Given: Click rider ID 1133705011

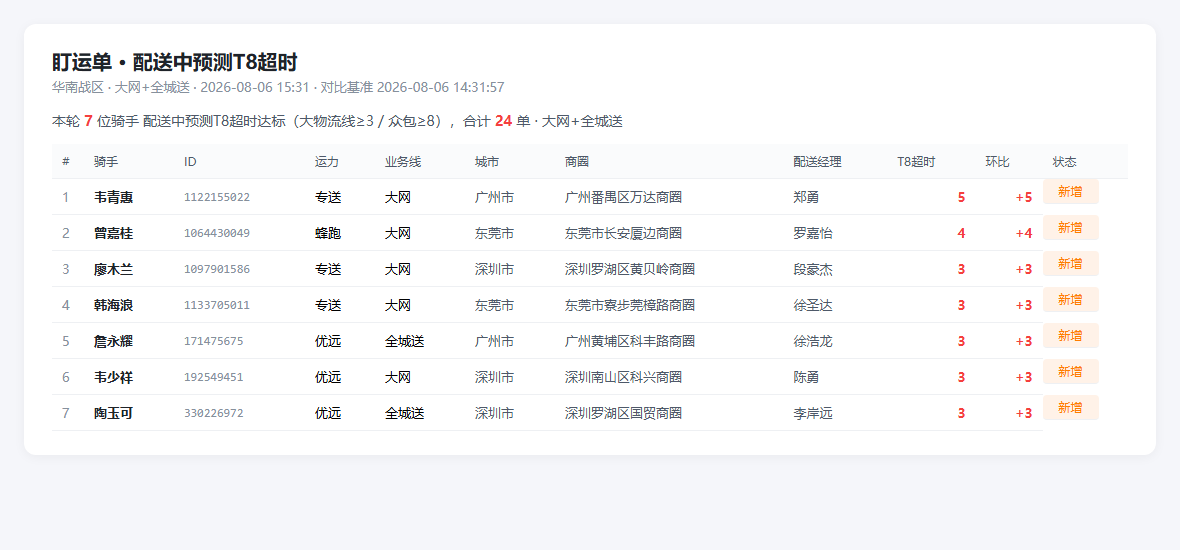Looking at the screenshot, I should [x=217, y=305].
